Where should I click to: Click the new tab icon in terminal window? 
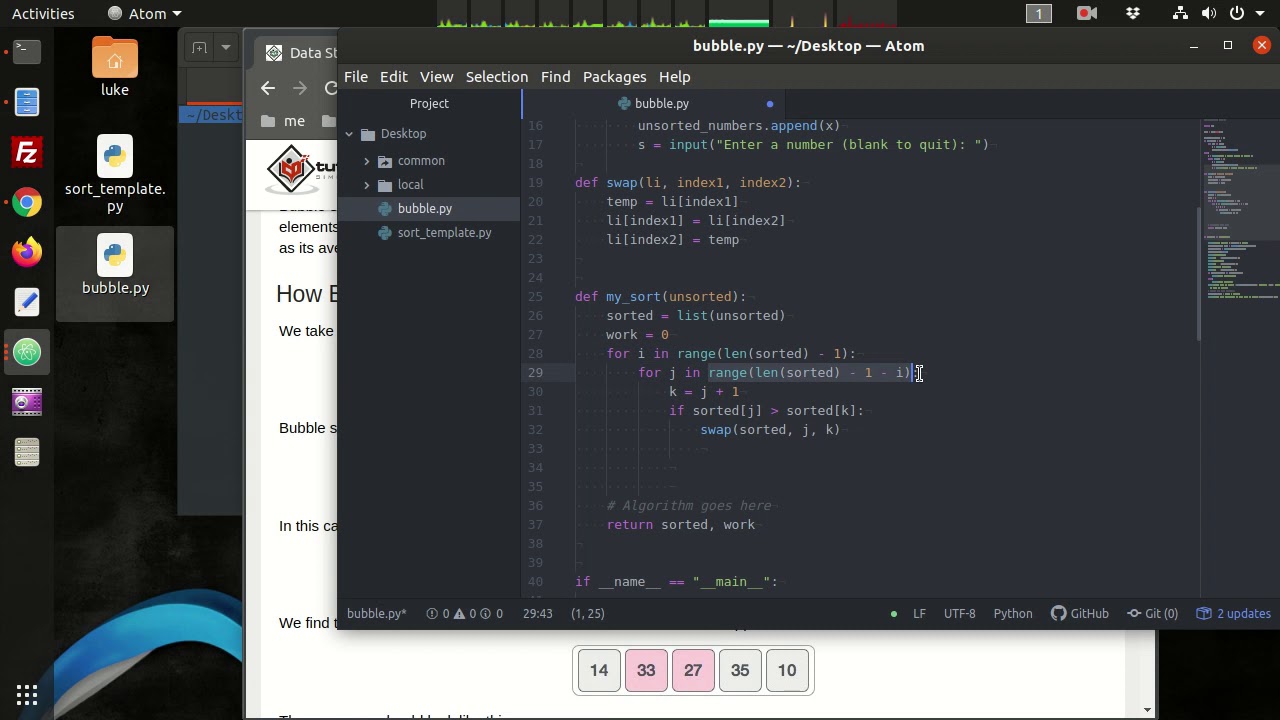click(200, 47)
